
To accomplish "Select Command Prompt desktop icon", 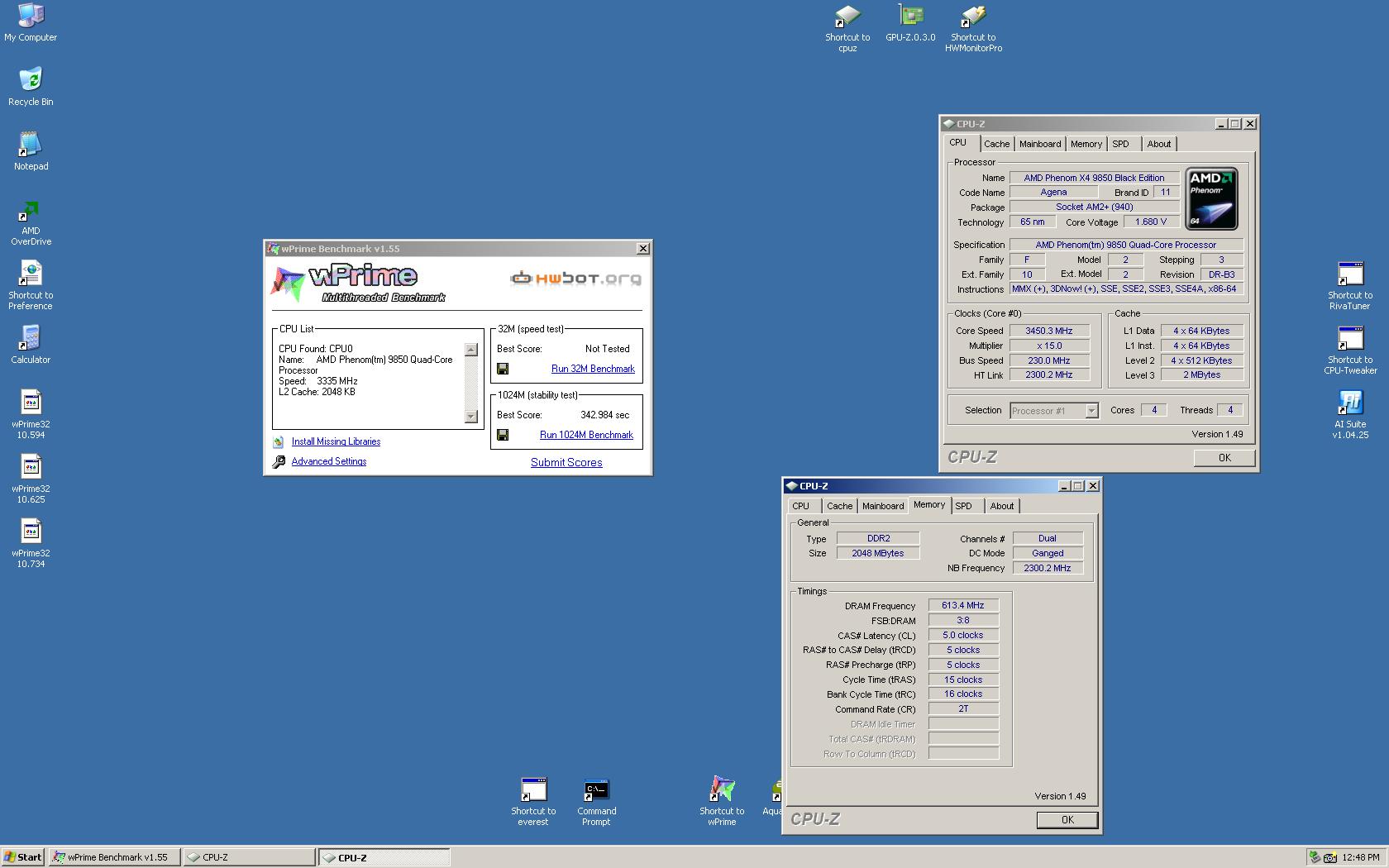I will tap(596, 802).
